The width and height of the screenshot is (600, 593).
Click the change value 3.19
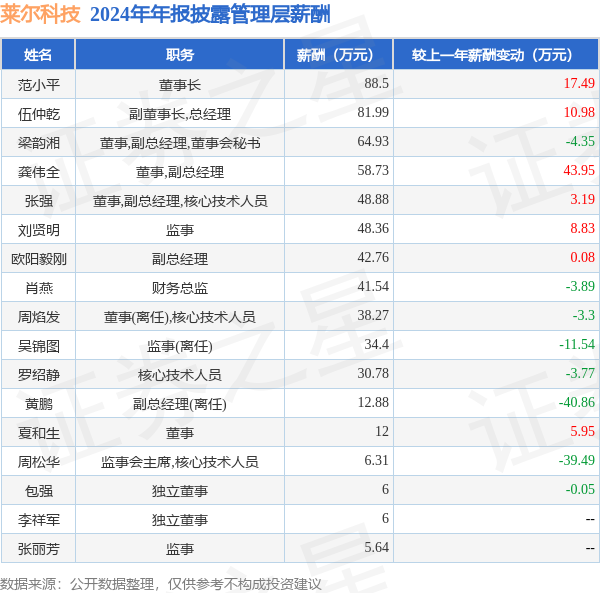(582, 199)
